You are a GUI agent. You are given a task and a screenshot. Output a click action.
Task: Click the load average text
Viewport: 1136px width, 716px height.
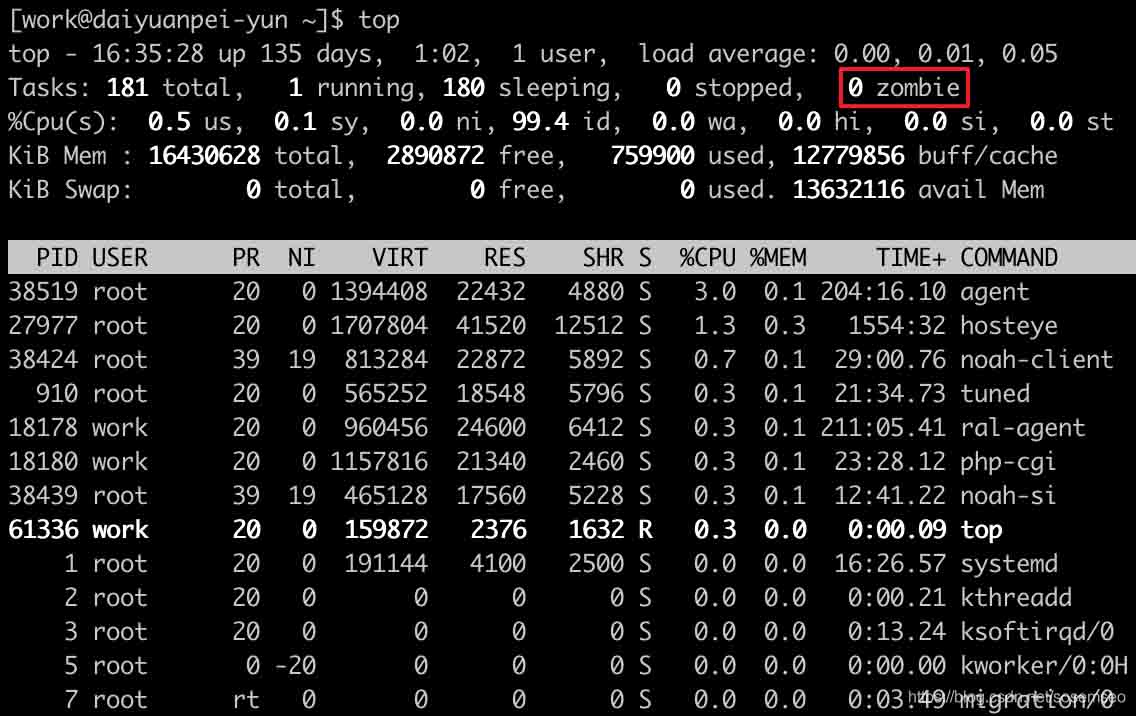pos(848,54)
